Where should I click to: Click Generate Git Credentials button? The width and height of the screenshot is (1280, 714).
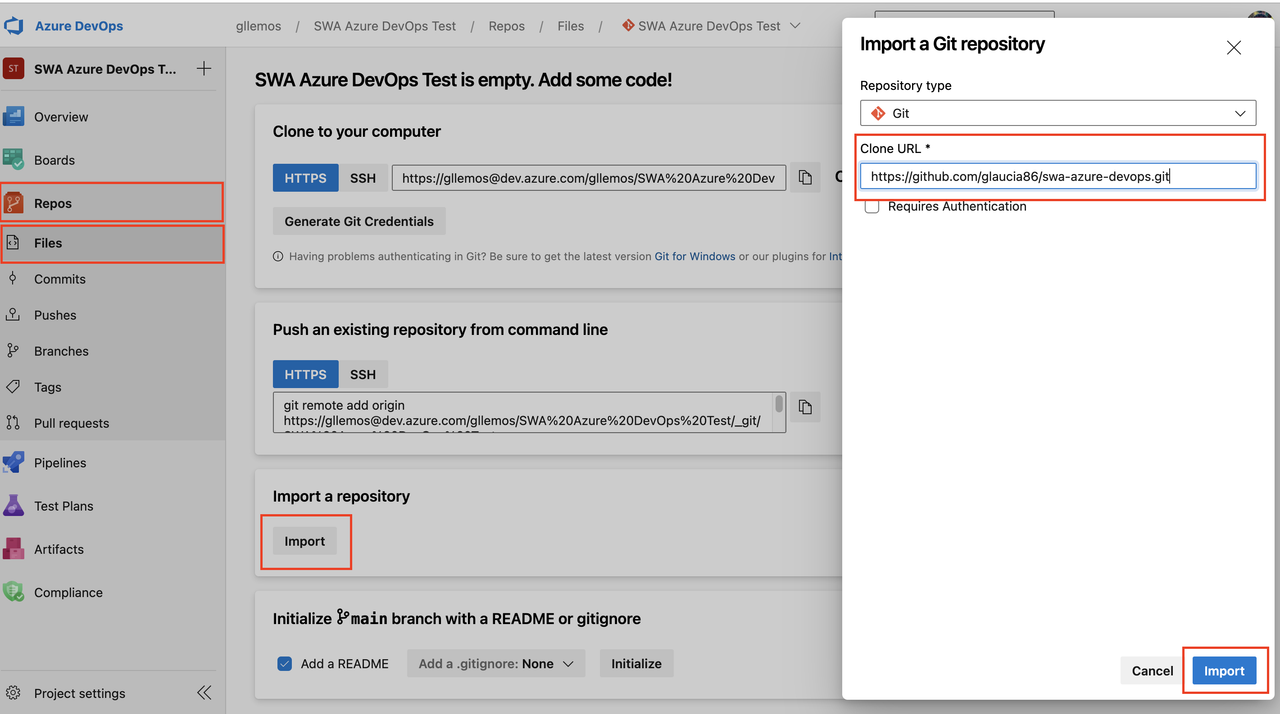click(x=359, y=221)
